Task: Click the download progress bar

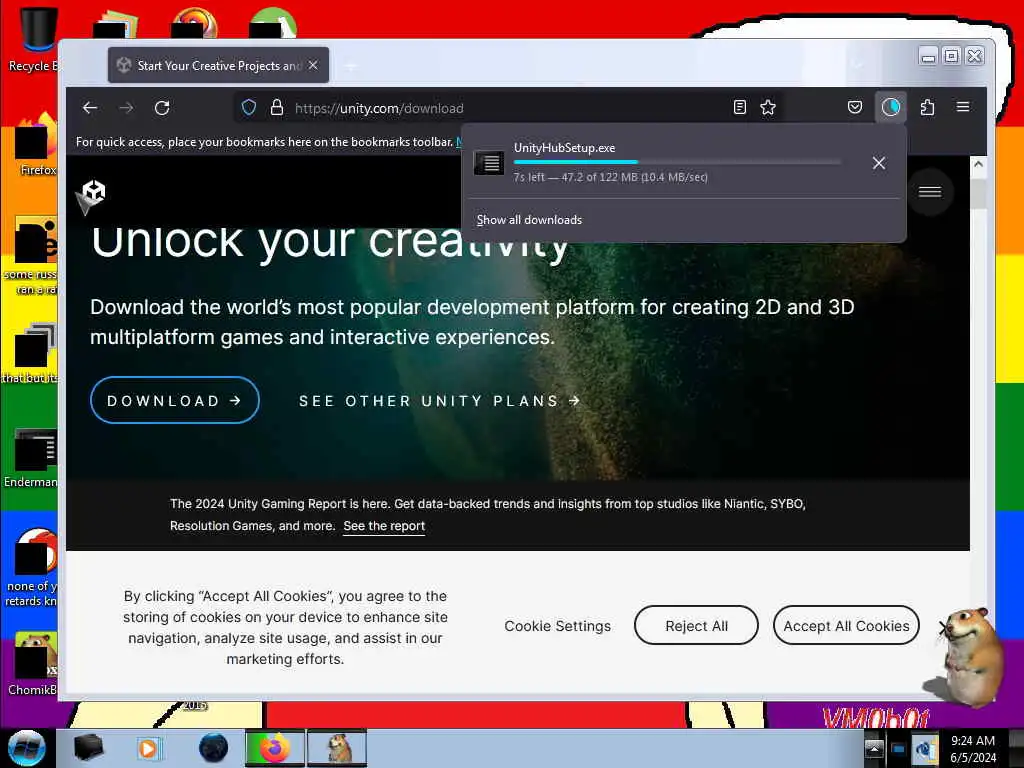Action: [677, 162]
